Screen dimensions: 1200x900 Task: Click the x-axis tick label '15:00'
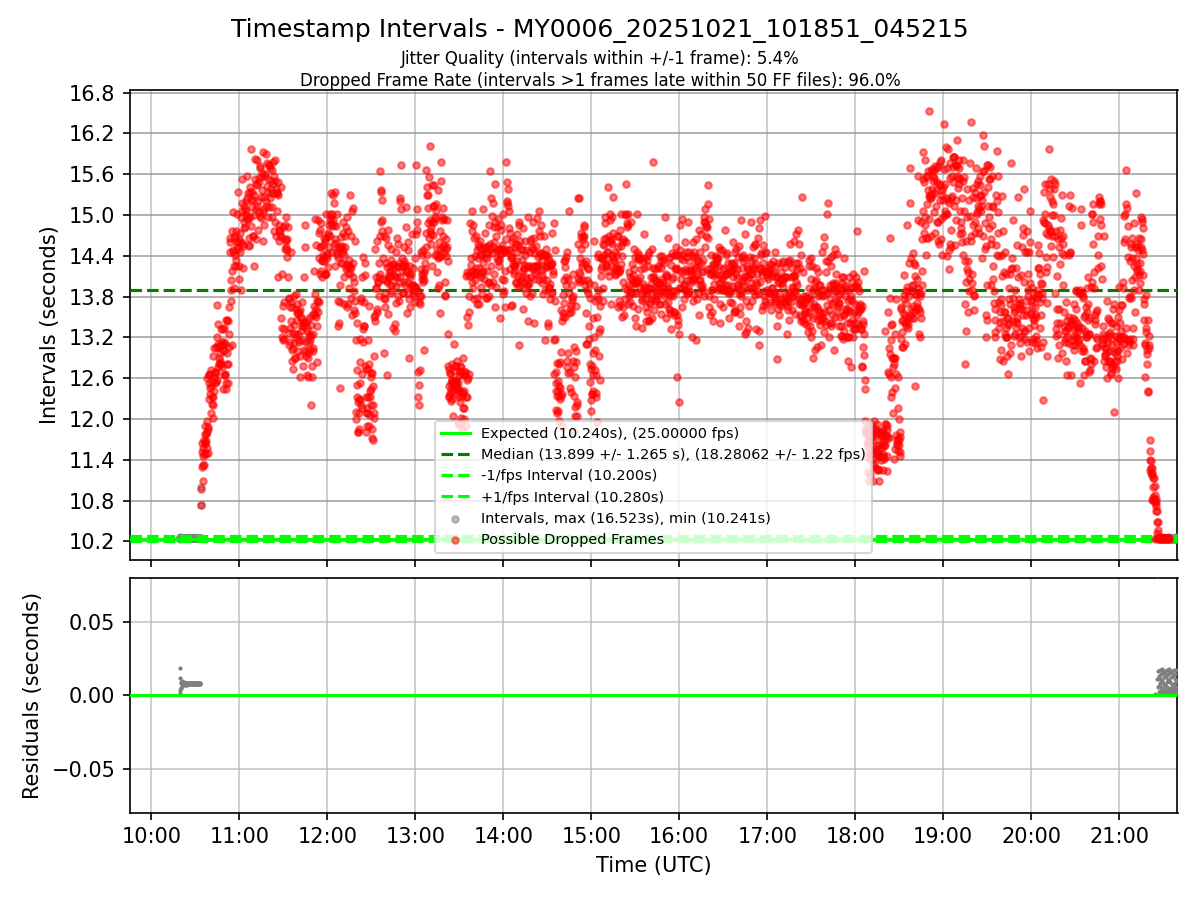pos(591,835)
